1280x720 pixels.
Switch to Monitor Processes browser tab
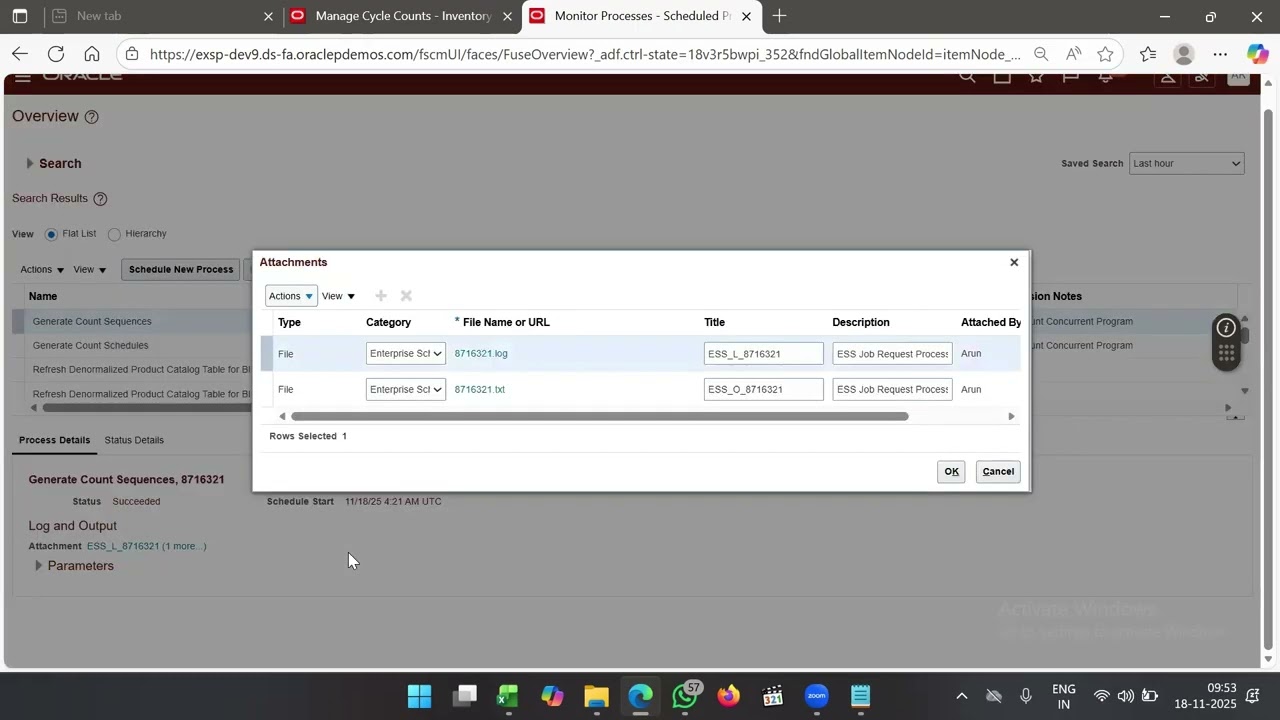pos(641,16)
